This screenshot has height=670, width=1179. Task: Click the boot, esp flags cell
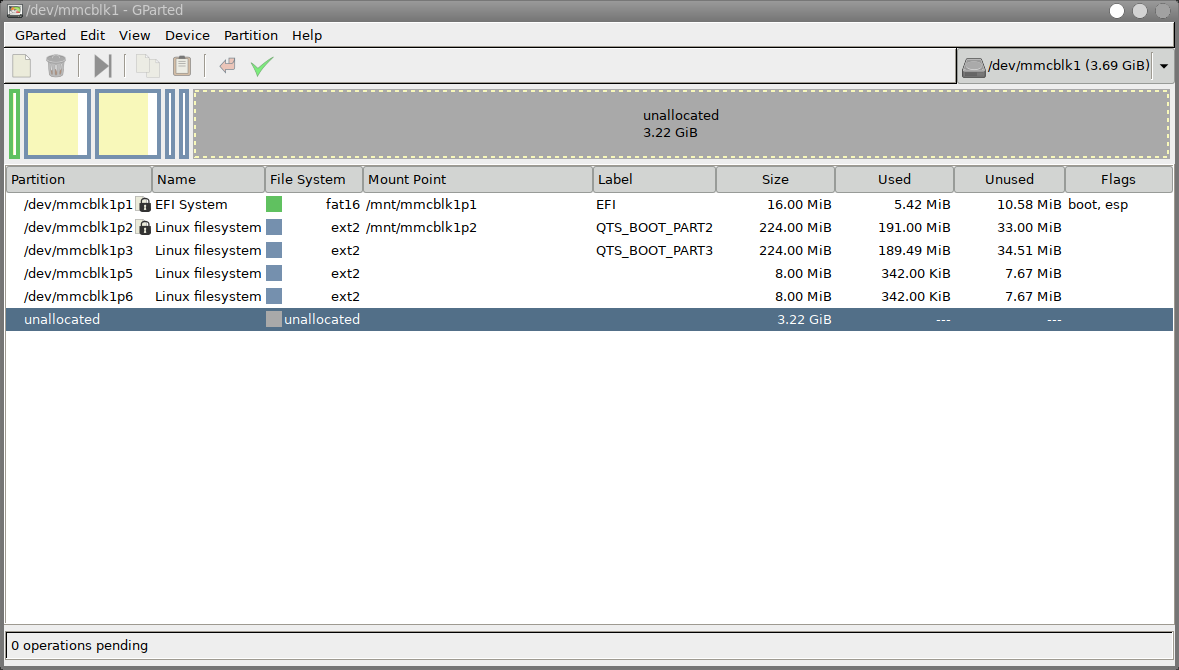click(x=1098, y=205)
